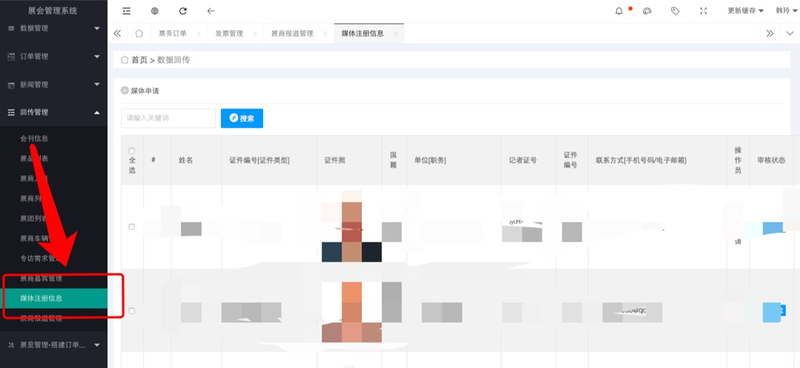Open notifications via the bell icon

tap(619, 11)
